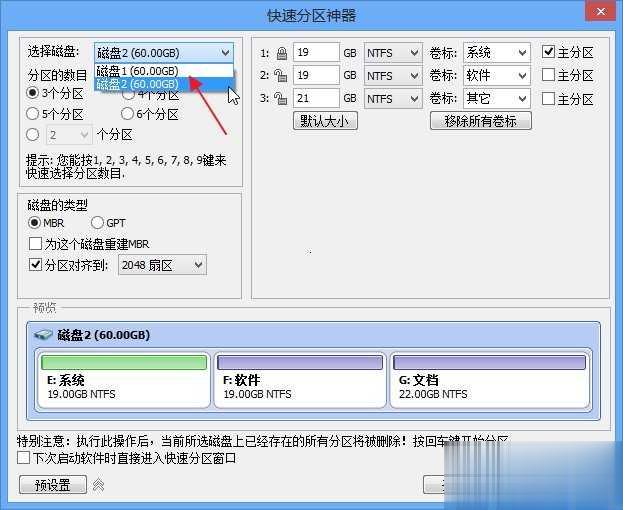
Task: Select the E: 系统 partition preview block
Action: tap(124, 379)
